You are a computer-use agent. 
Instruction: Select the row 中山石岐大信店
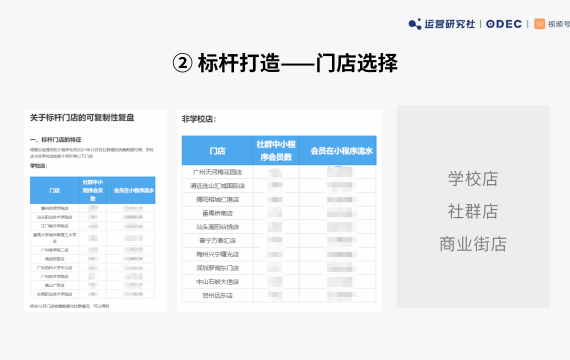point(279,281)
